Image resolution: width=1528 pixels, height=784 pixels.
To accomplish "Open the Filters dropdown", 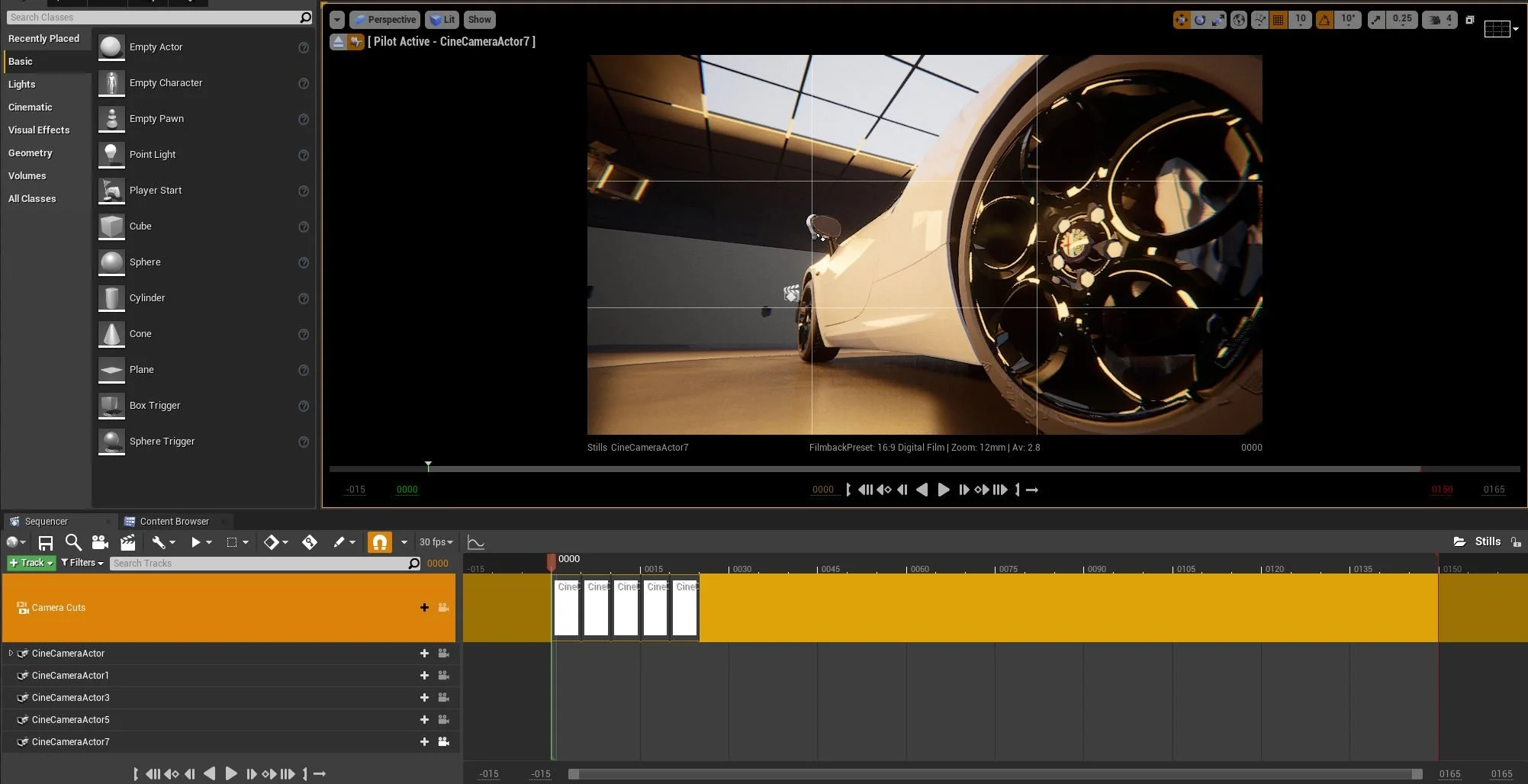I will point(82,563).
